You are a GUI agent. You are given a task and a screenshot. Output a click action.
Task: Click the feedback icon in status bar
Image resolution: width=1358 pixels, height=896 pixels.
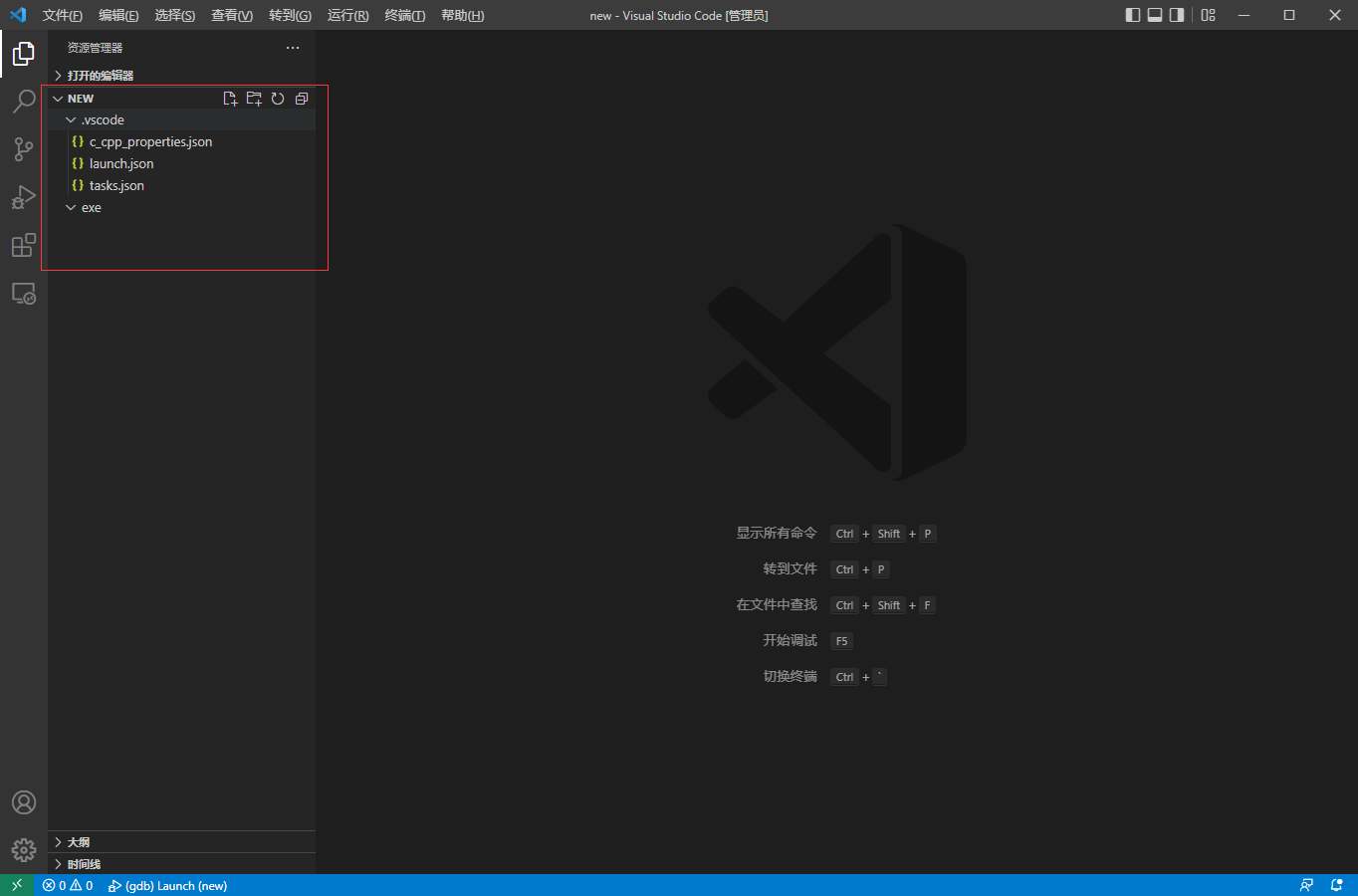click(x=1306, y=885)
